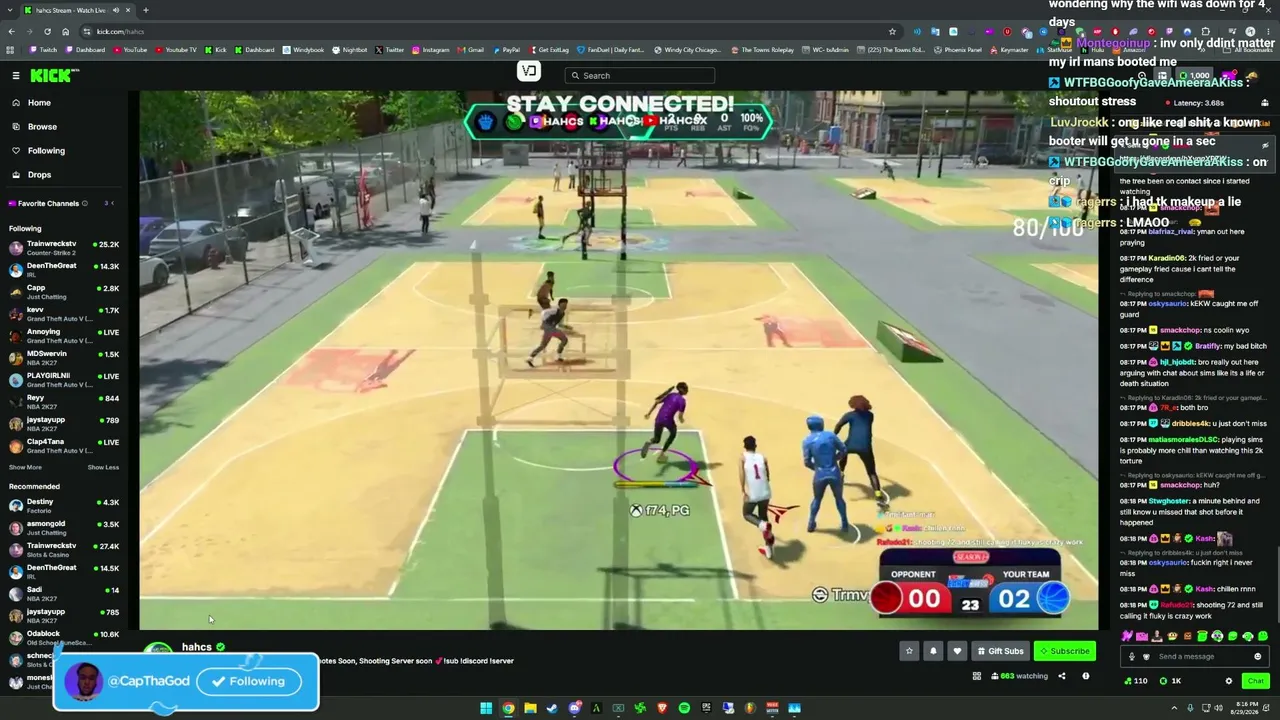Open Steam from the taskbar
The width and height of the screenshot is (1280, 720).
coord(552,708)
